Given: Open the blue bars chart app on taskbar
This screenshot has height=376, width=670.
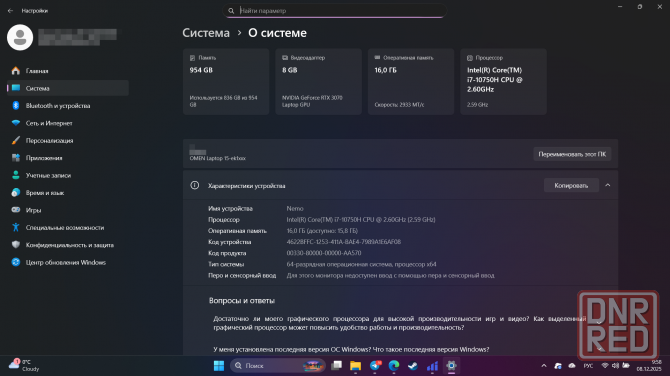Looking at the screenshot, I should click(x=432, y=366).
